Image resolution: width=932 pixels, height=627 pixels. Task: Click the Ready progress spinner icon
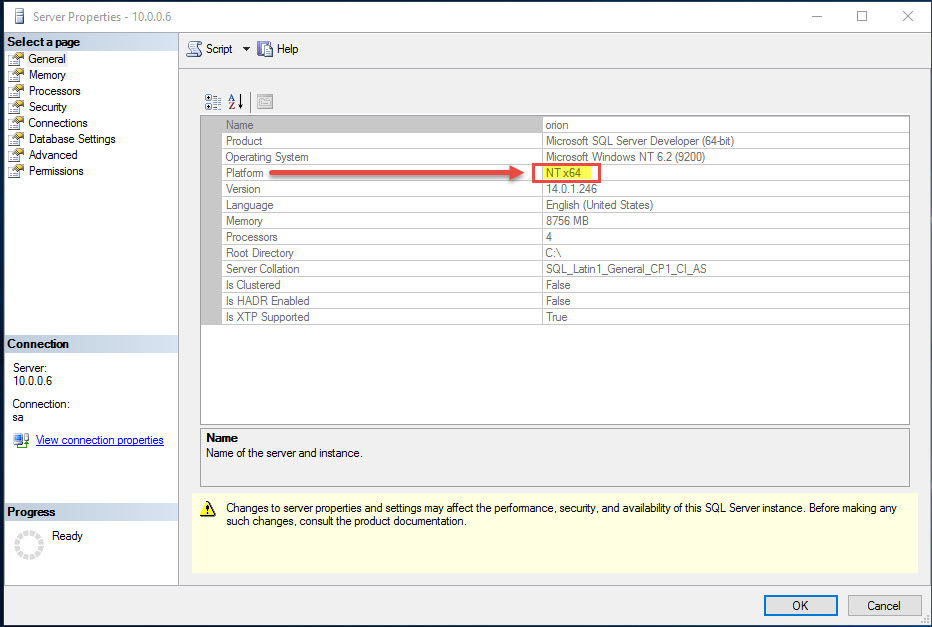click(29, 545)
